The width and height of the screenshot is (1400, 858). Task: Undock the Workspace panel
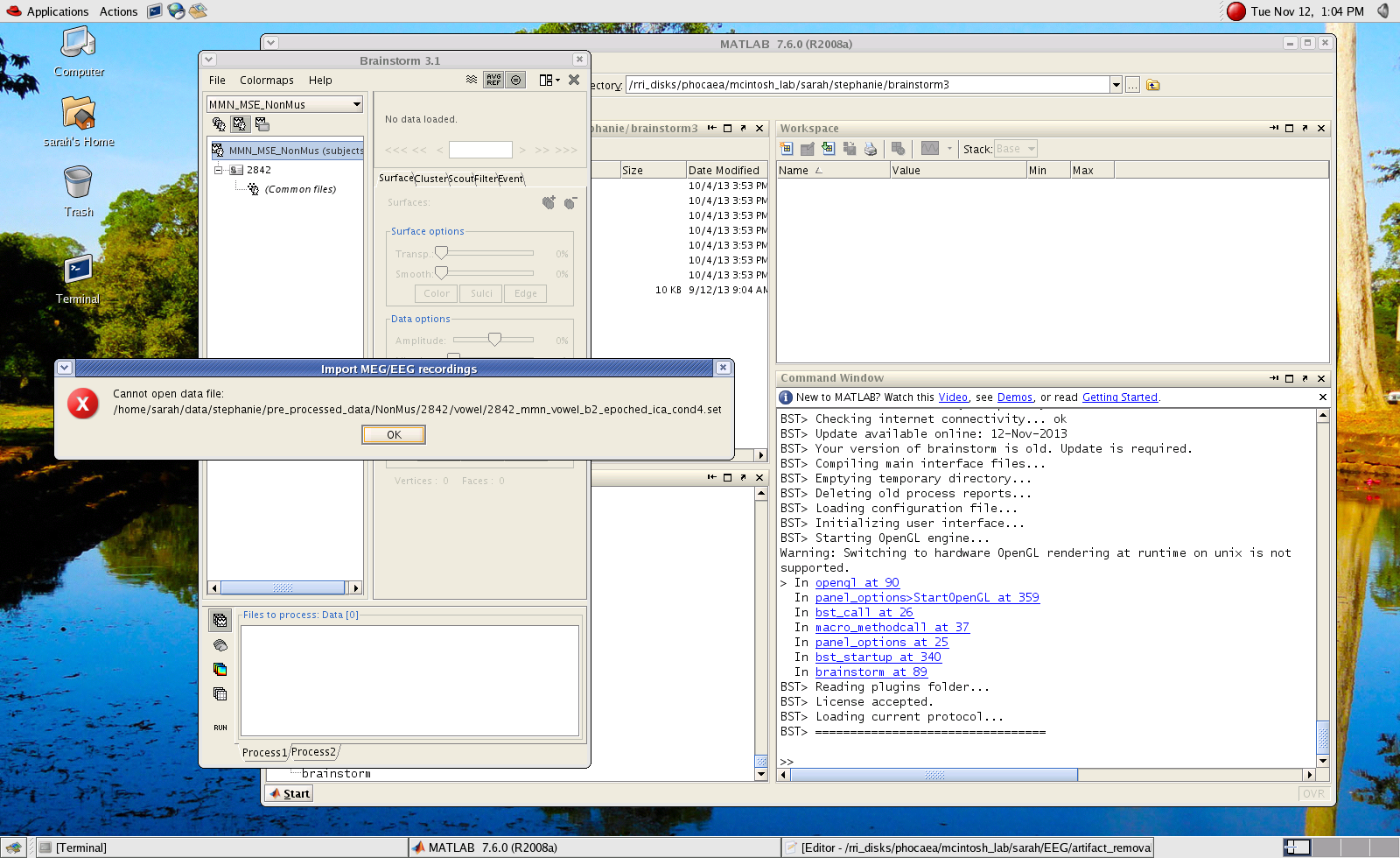point(1305,128)
